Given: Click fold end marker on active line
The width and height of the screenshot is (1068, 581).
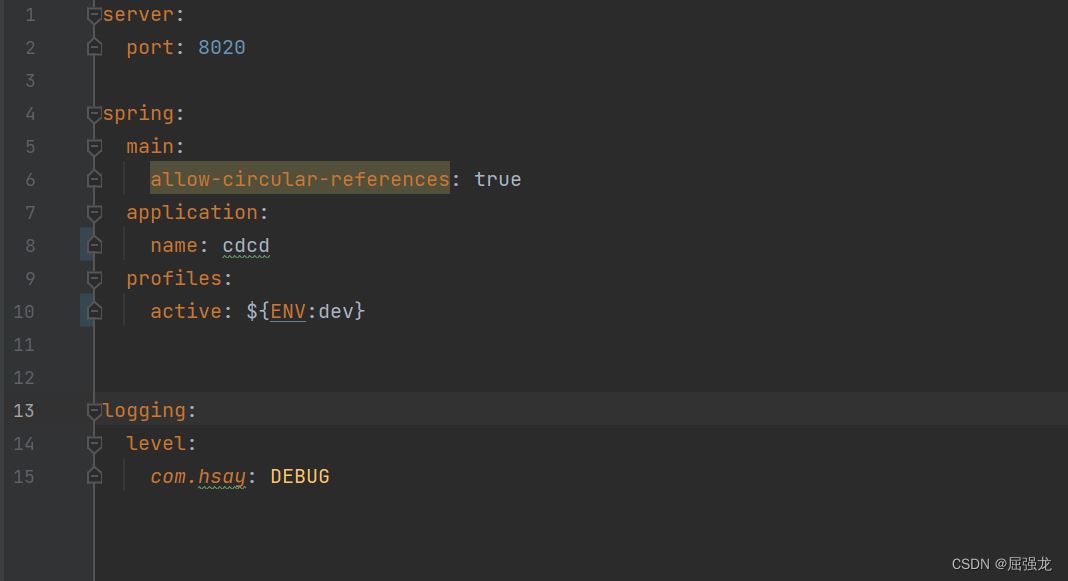Looking at the screenshot, I should tap(95, 311).
